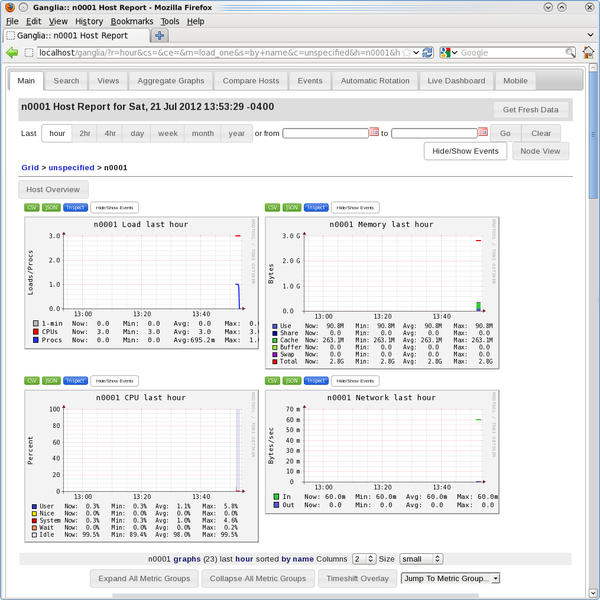Open the Tools menu
Image resolution: width=600 pixels, height=600 pixels.
tap(170, 21)
